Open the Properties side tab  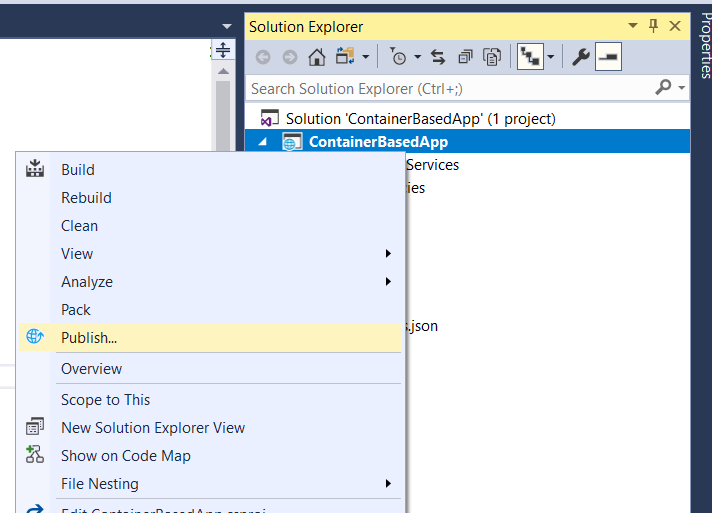705,46
